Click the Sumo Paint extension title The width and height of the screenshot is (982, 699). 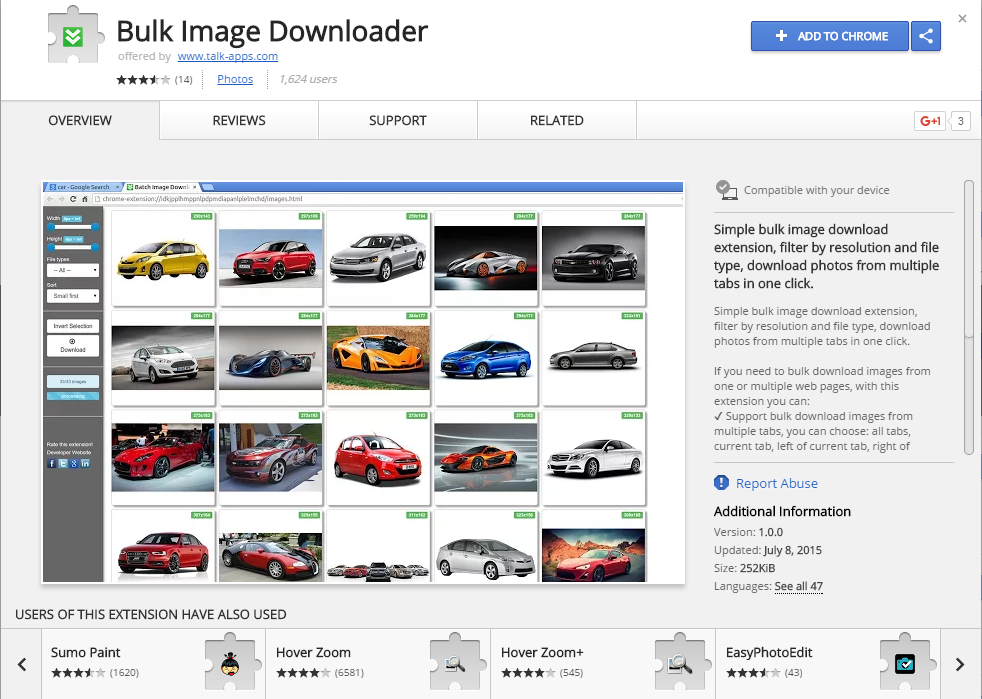[86, 652]
